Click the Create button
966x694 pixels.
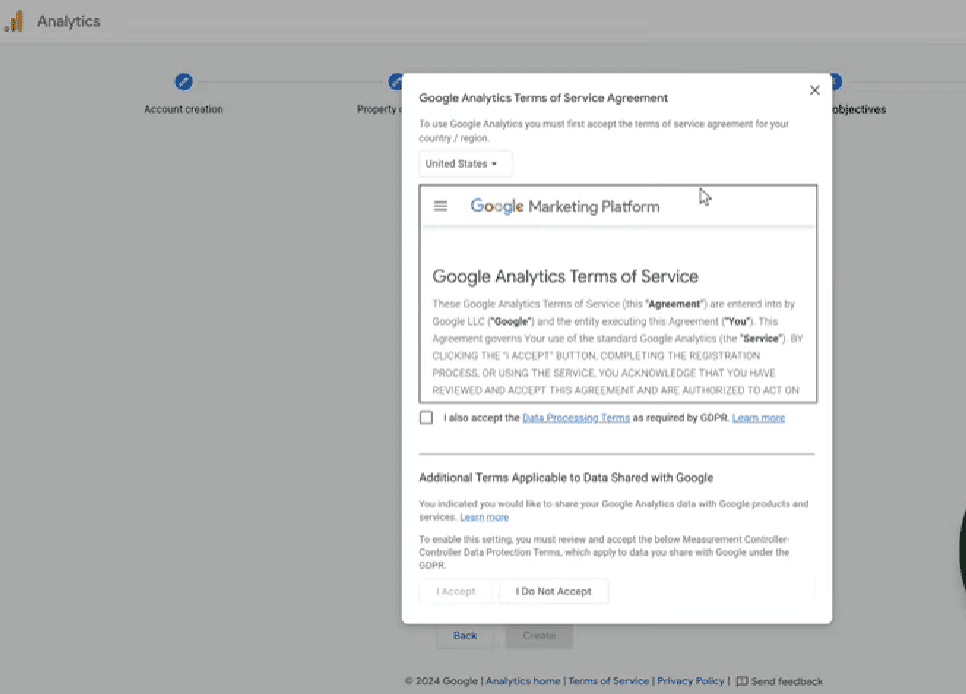(538, 635)
